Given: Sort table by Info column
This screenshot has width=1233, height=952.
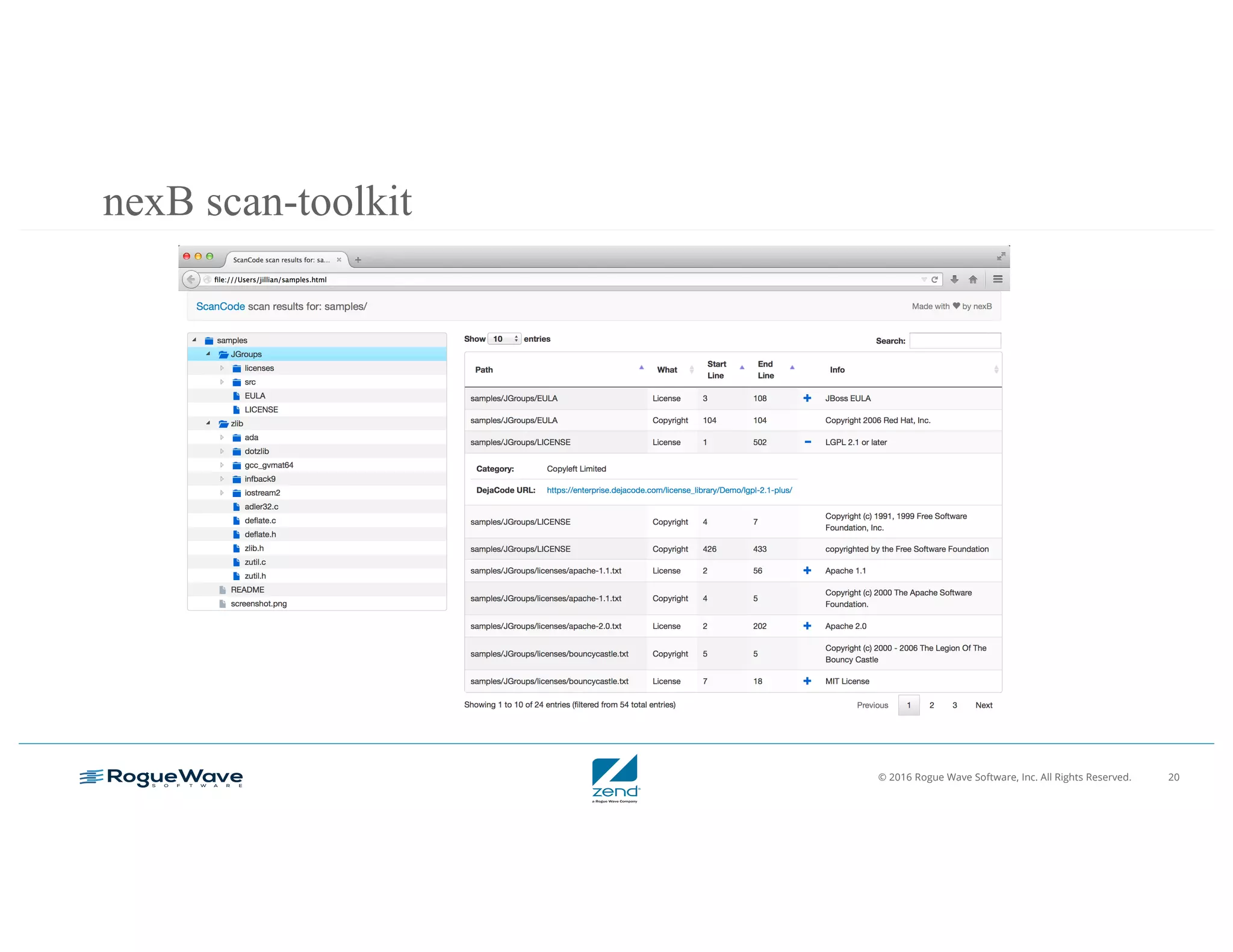Looking at the screenshot, I should [x=912, y=369].
